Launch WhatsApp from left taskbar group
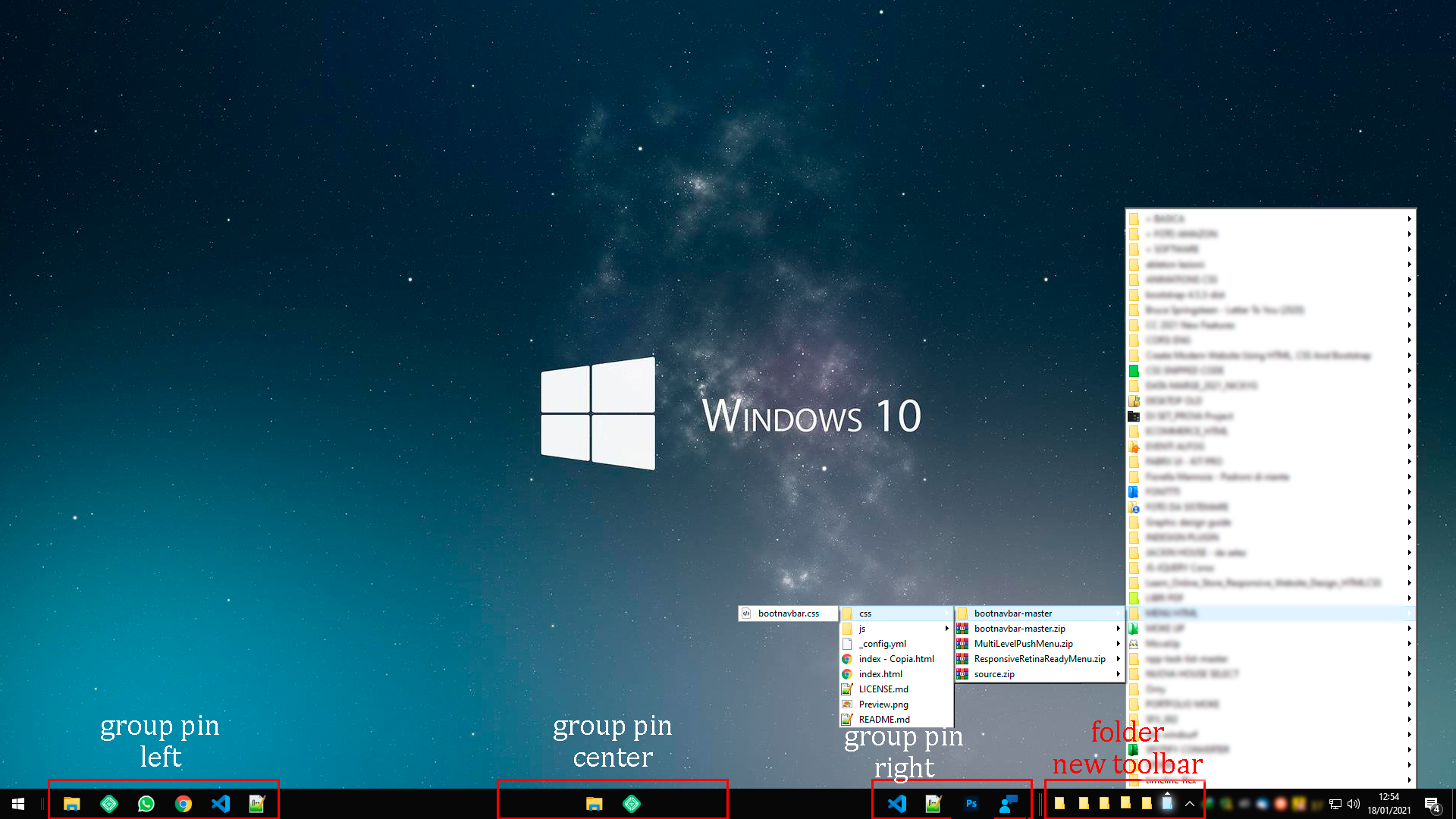Viewport: 1456px width, 819px height. pyautogui.click(x=146, y=804)
